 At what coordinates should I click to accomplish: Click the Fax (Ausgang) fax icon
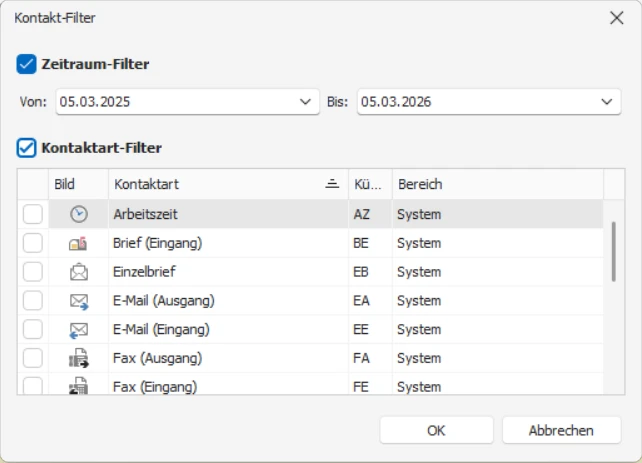(79, 358)
